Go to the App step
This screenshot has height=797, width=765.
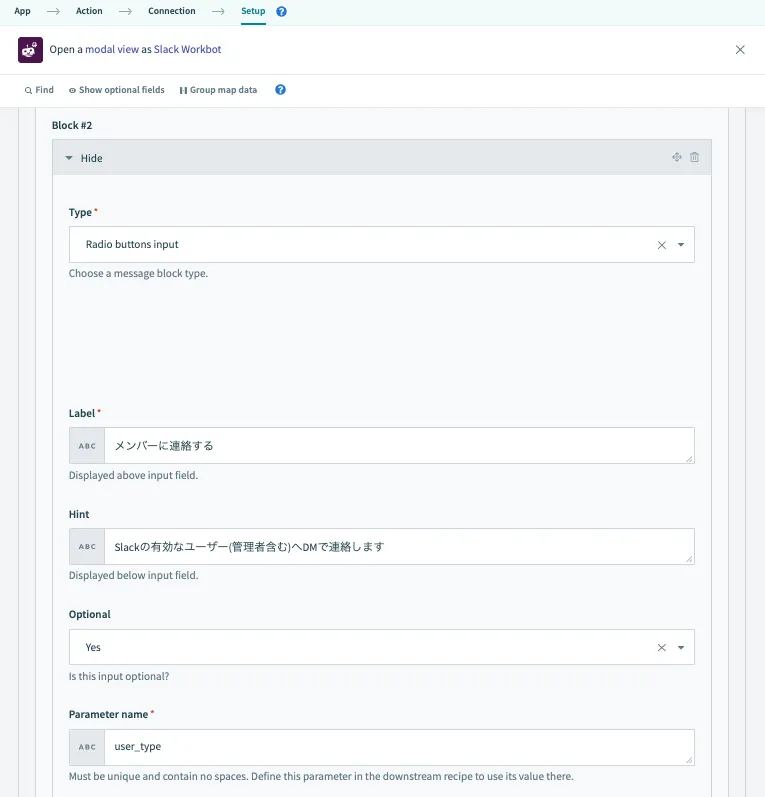pyautogui.click(x=22, y=11)
